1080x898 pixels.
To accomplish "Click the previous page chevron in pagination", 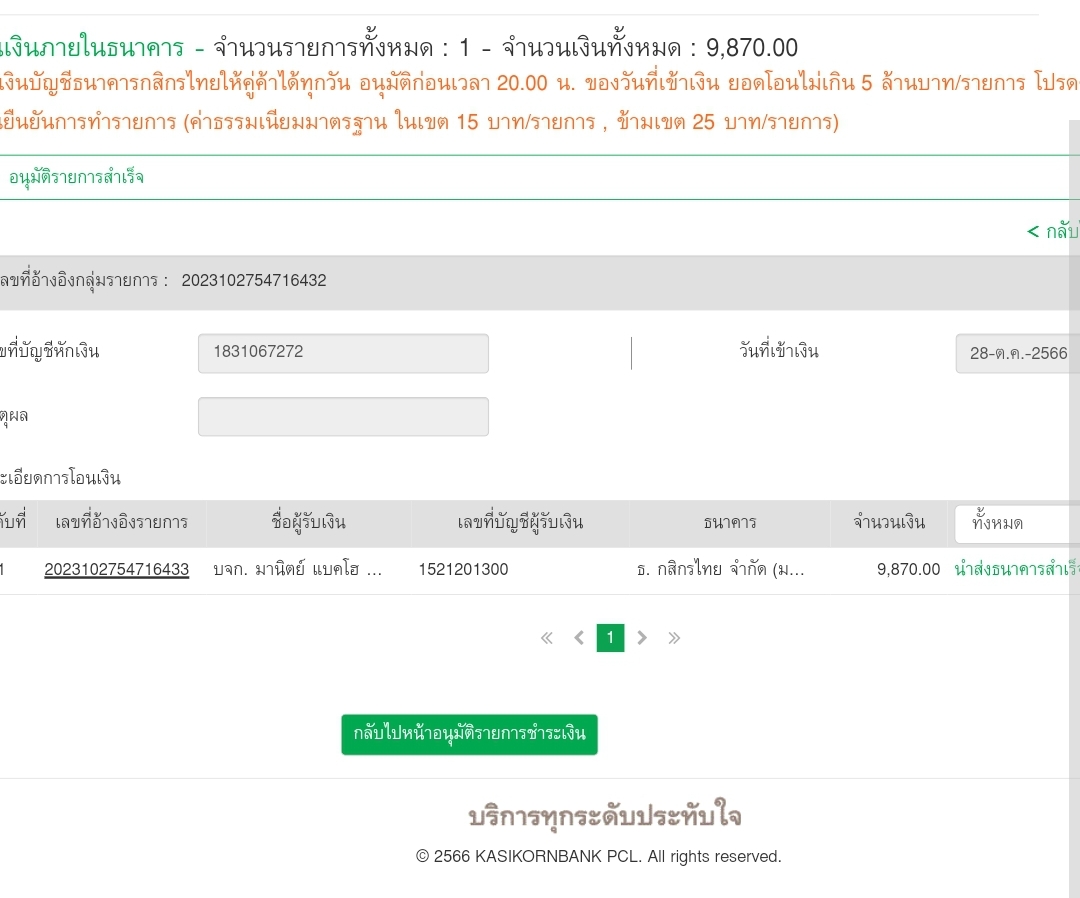I will coord(578,638).
